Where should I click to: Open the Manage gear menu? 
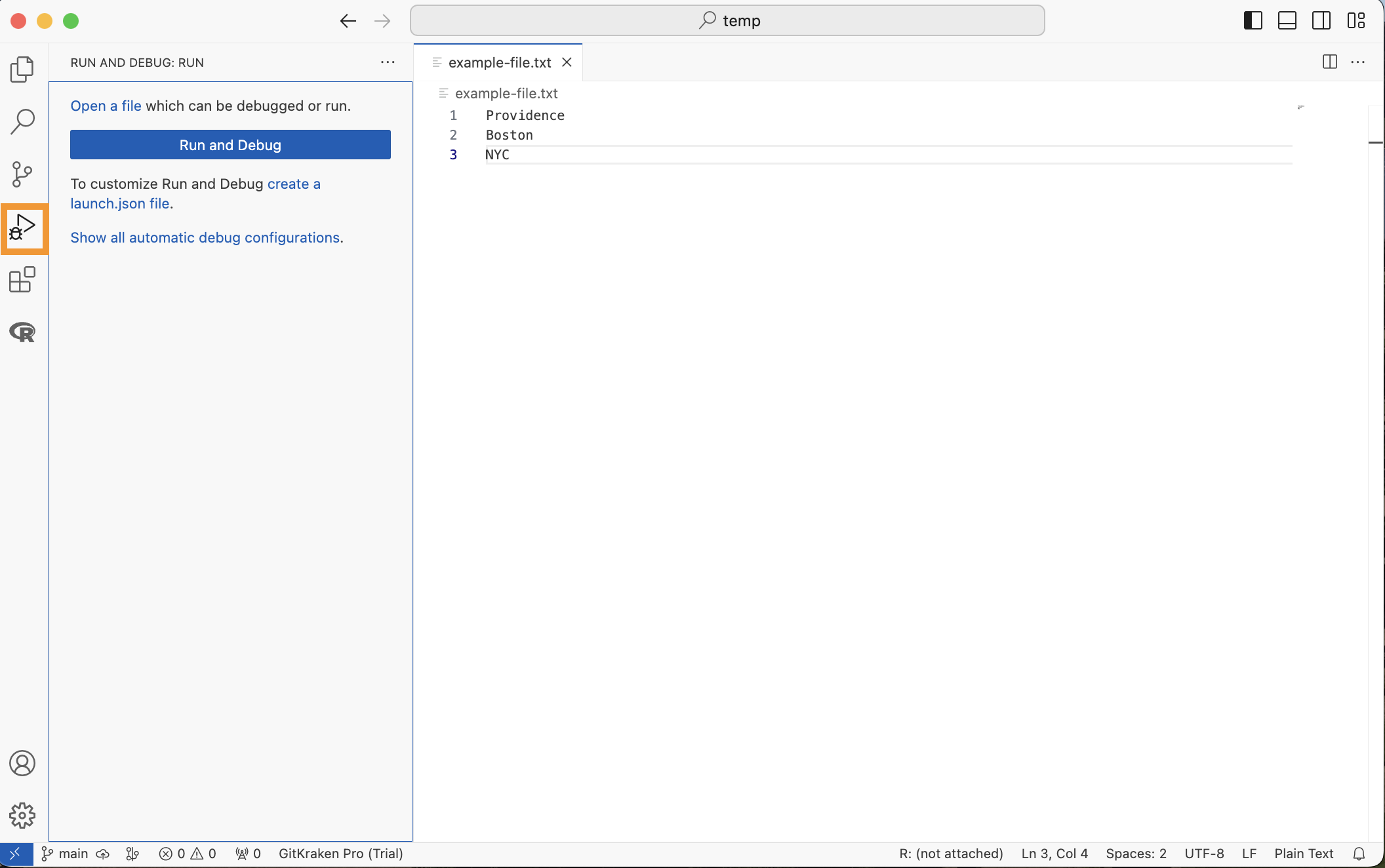coord(22,816)
